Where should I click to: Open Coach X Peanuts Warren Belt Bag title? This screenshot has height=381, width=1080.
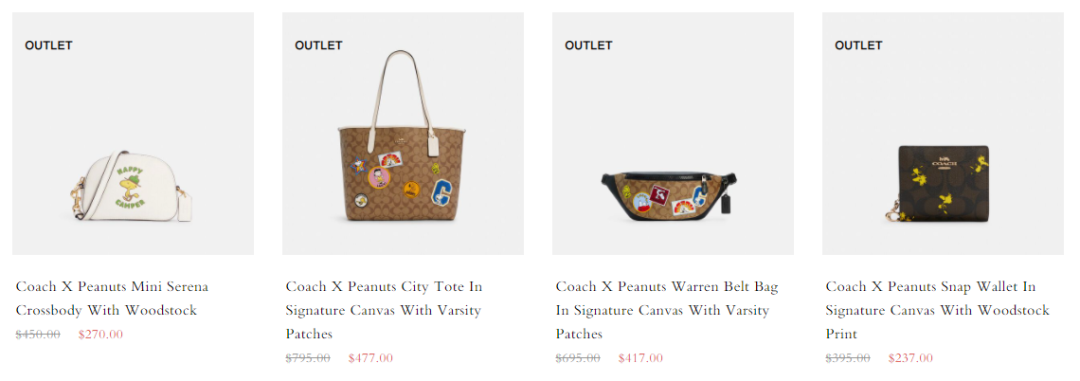click(x=667, y=310)
